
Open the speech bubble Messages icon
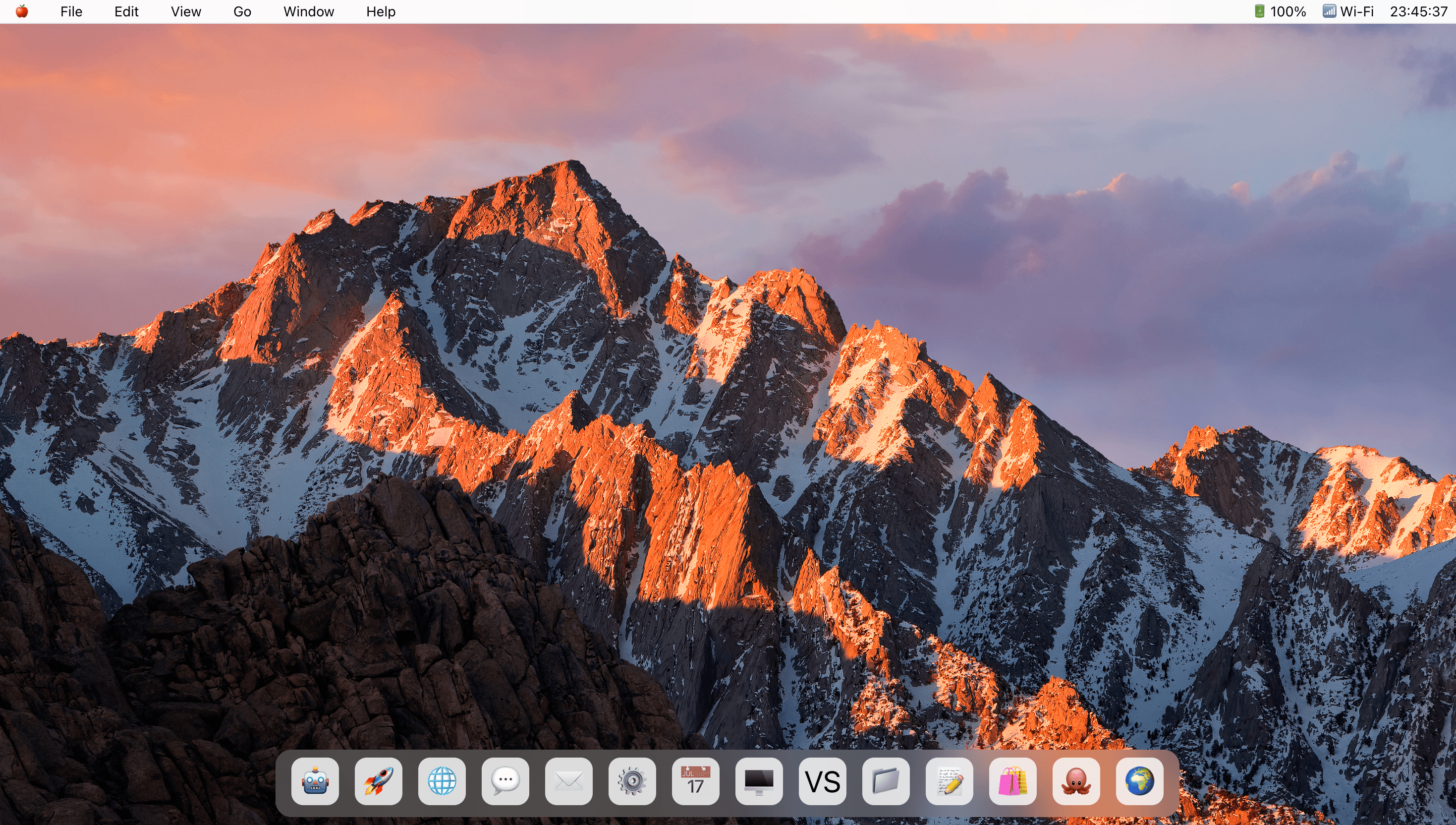(x=505, y=781)
